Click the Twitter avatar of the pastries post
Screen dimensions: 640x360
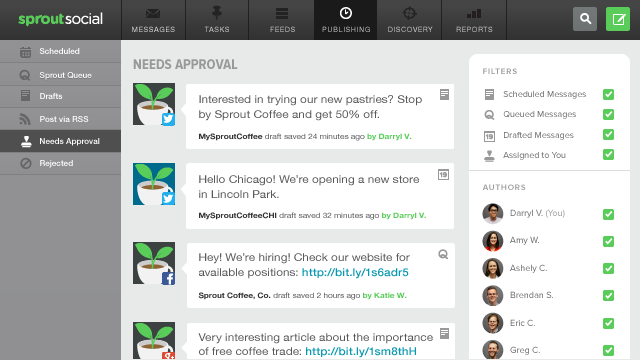click(154, 104)
